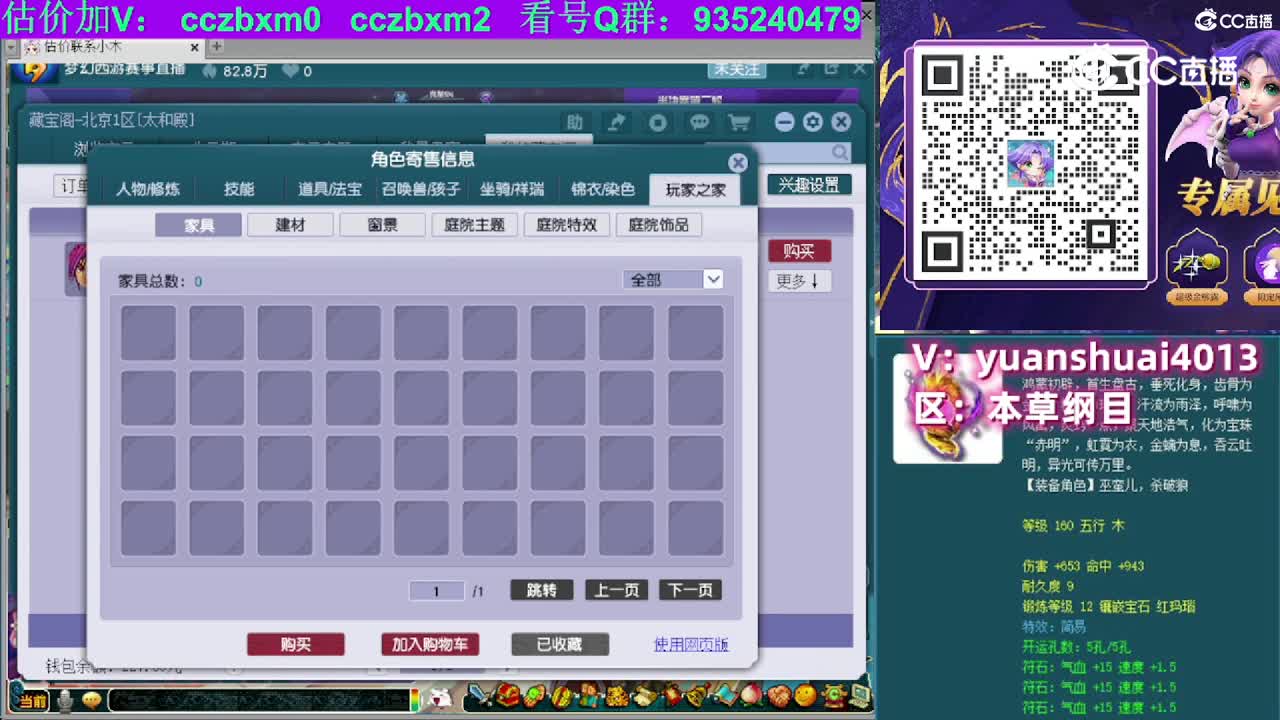Toggle follow with the 未关注 button

coord(736,69)
